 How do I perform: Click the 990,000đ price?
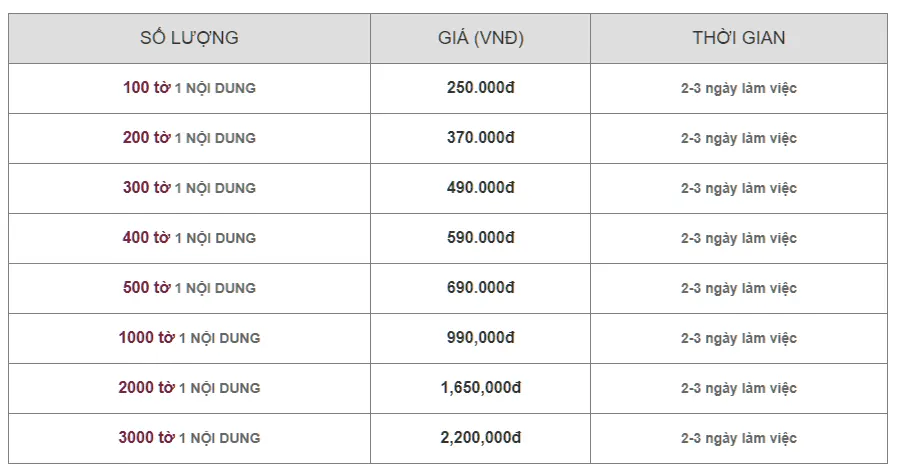(480, 338)
